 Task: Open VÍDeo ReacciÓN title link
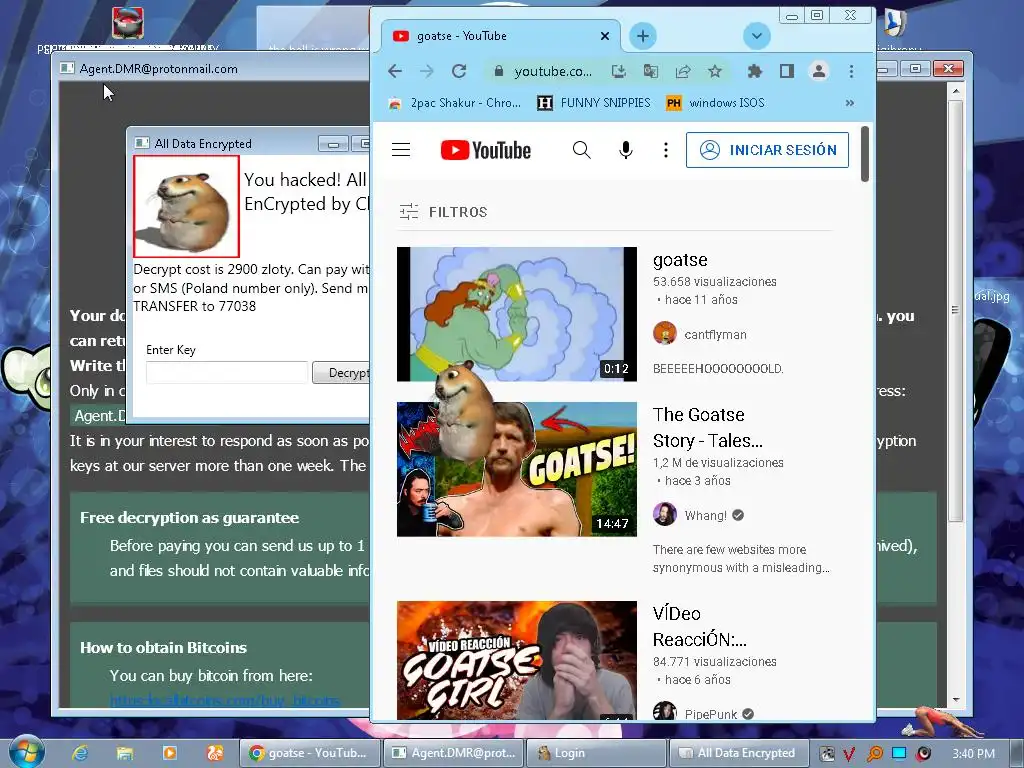(x=700, y=627)
